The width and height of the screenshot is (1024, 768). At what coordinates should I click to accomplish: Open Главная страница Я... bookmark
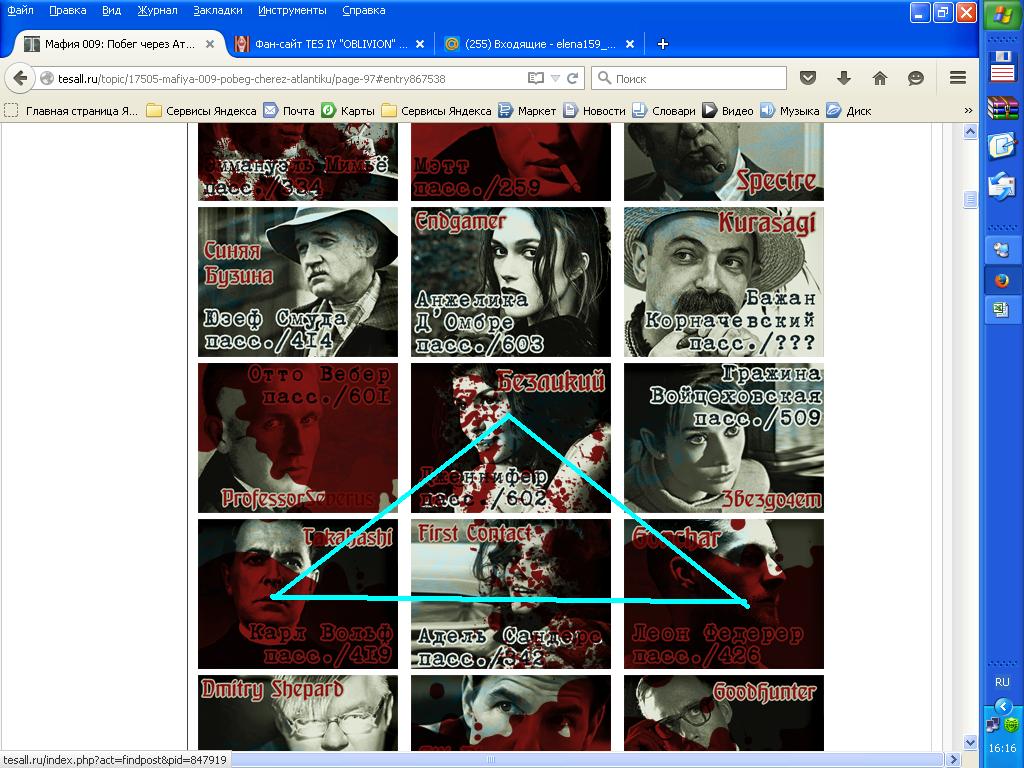point(71,110)
